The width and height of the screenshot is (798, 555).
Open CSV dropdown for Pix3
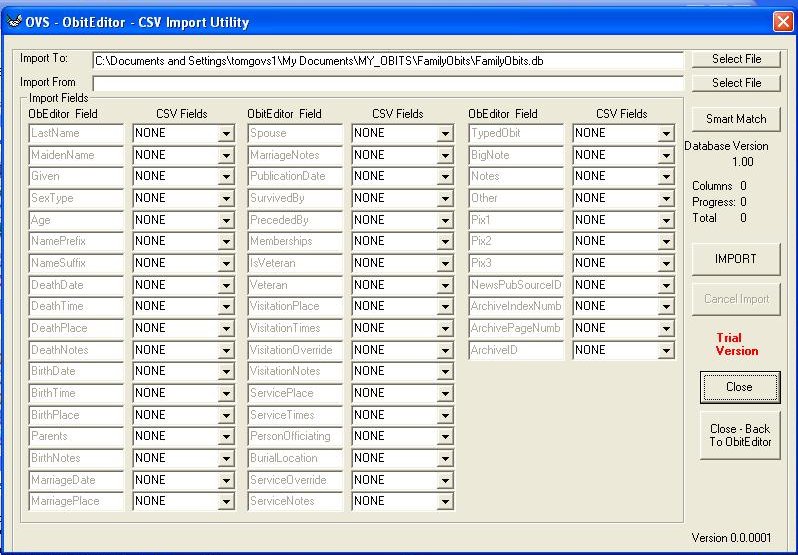[666, 264]
